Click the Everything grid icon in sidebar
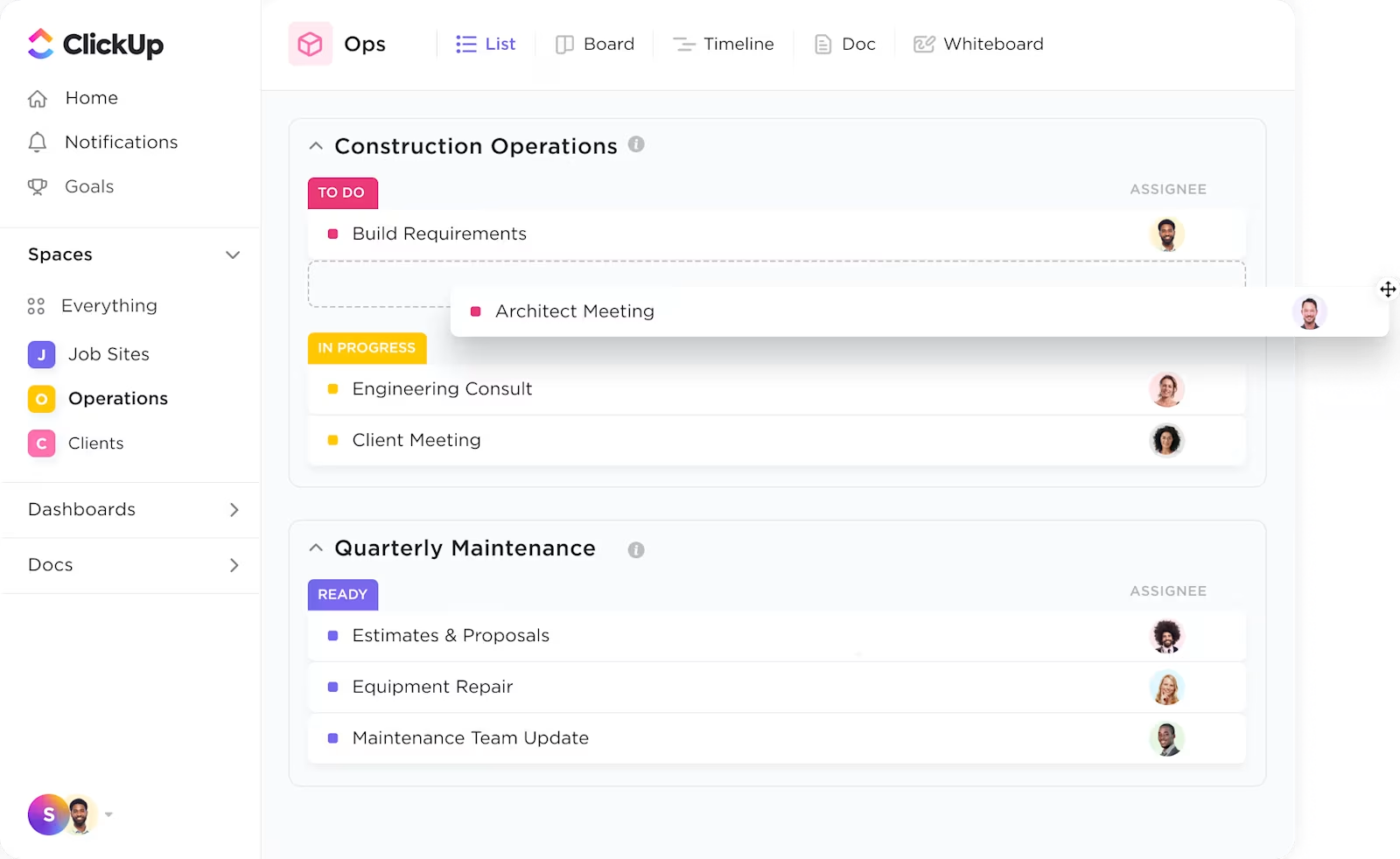 pyautogui.click(x=36, y=306)
